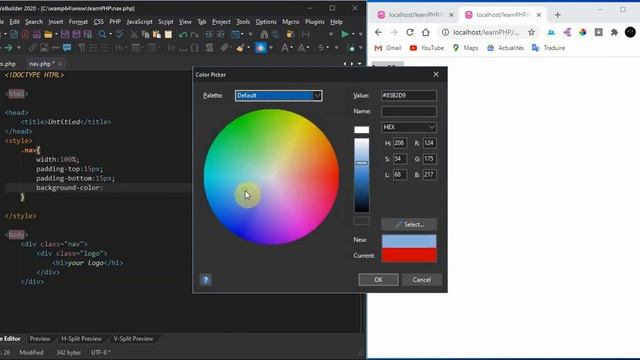Confirm the color with OK

(378, 280)
